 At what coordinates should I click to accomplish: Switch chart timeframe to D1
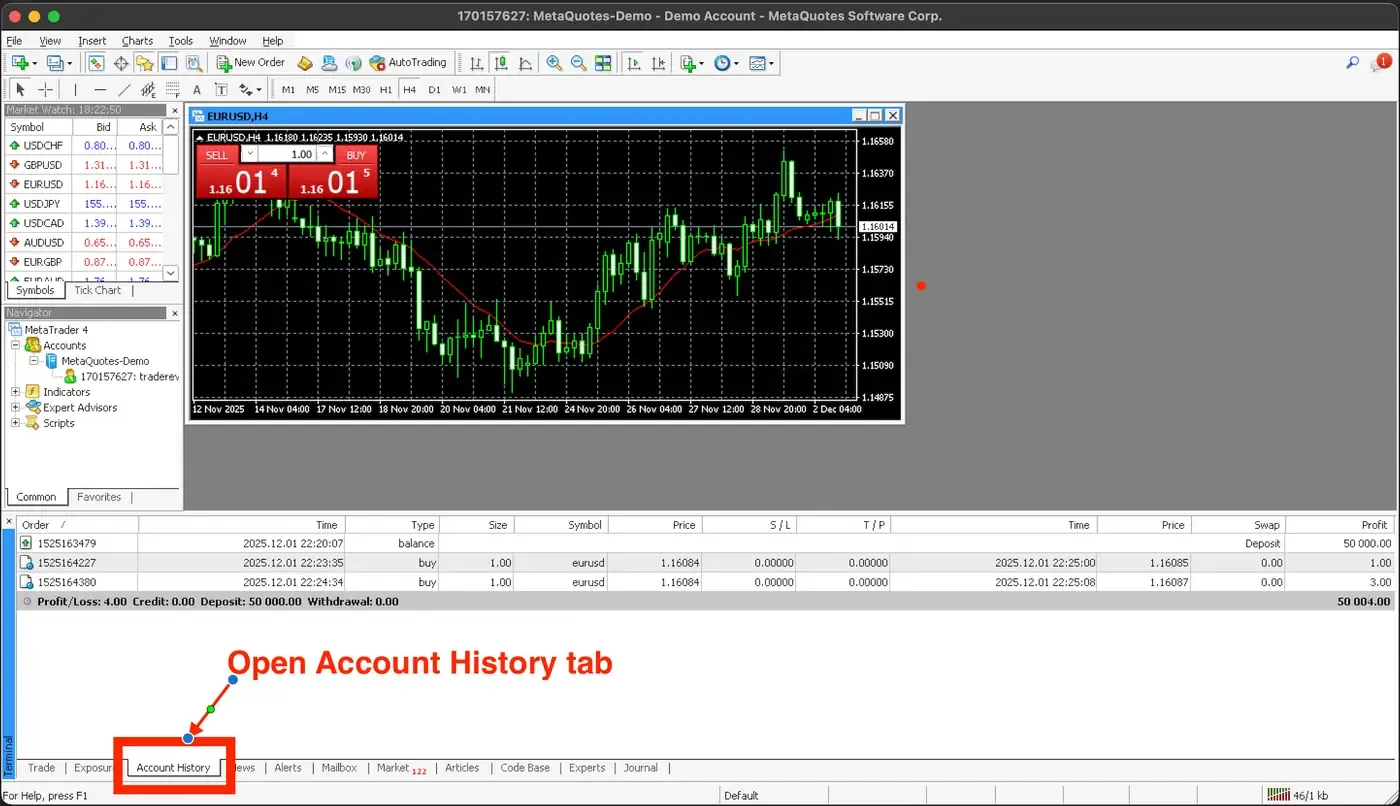coord(434,90)
